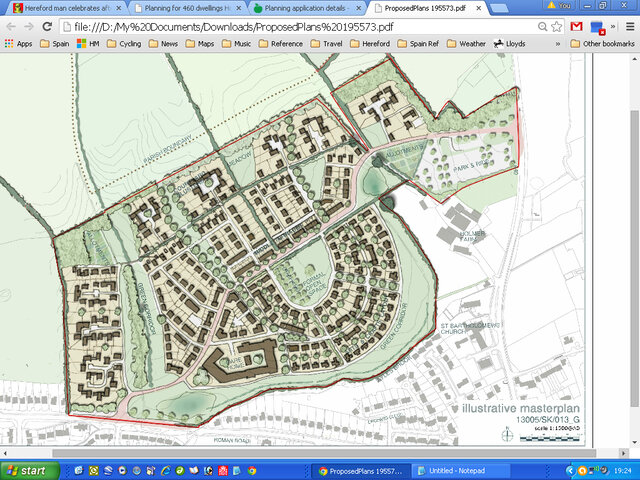Click the browser back arrow

point(11,26)
